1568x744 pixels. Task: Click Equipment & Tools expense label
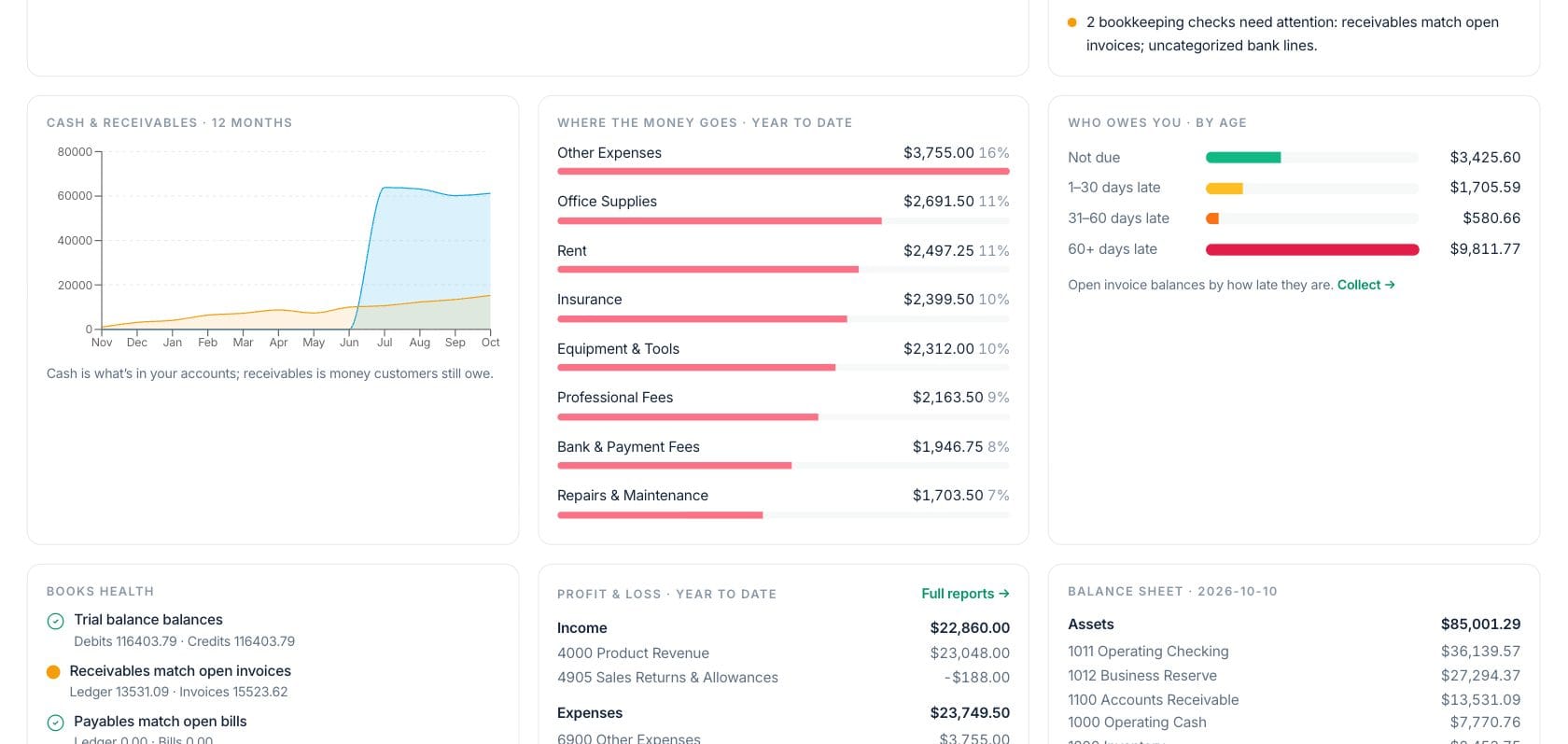(x=618, y=349)
